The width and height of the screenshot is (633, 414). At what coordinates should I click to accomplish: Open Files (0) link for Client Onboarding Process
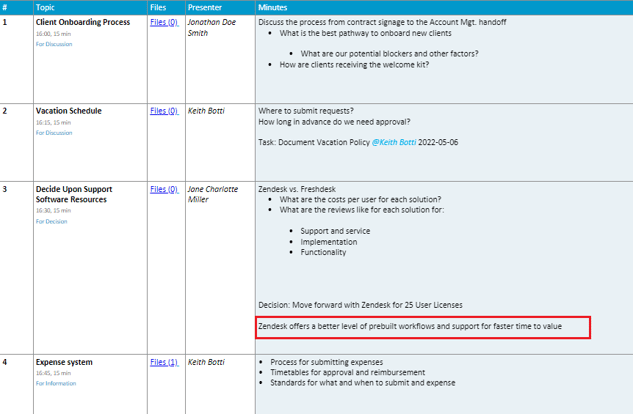pos(164,22)
